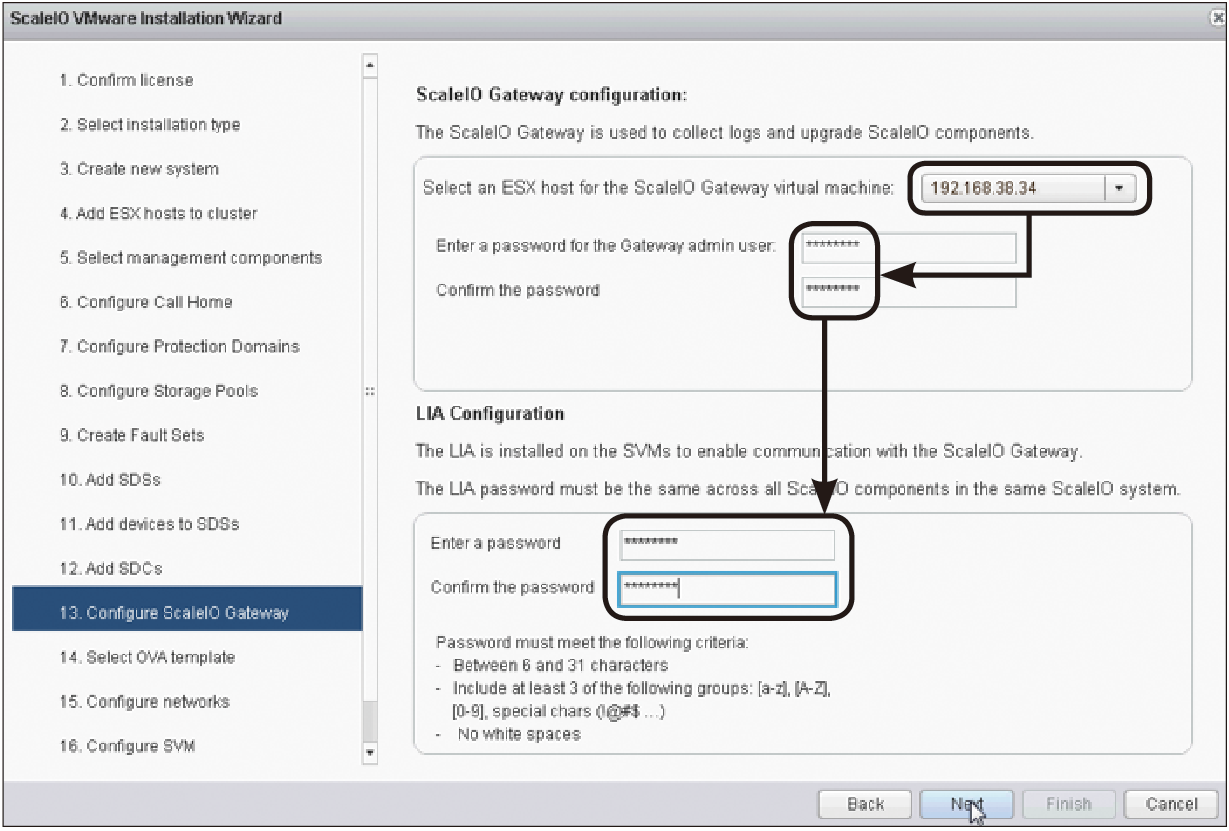The height and width of the screenshot is (831, 1229).
Task: Click the step list scroll down arrow
Action: click(370, 752)
